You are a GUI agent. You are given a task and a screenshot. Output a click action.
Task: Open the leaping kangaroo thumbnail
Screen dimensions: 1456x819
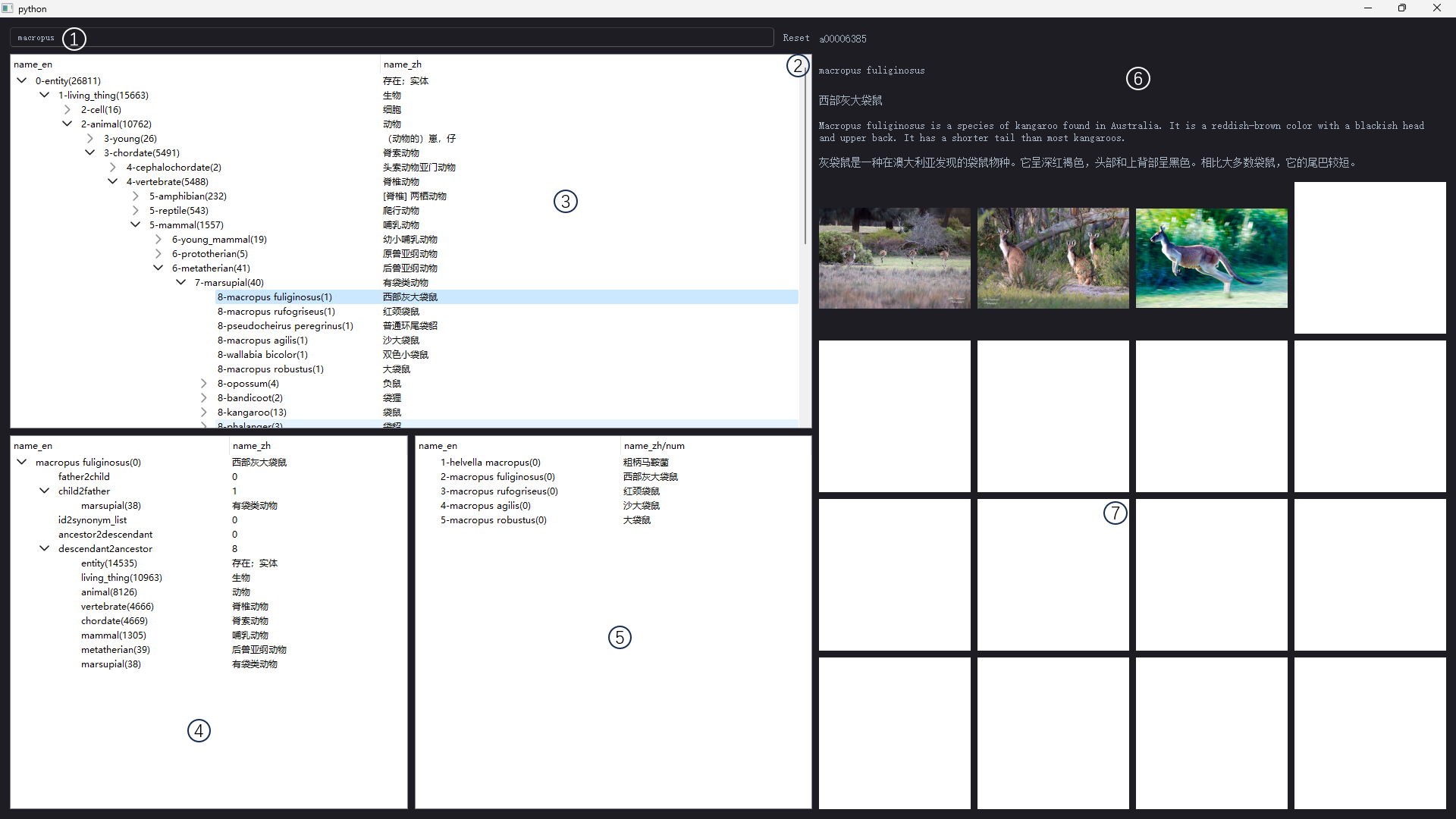[x=1211, y=258]
